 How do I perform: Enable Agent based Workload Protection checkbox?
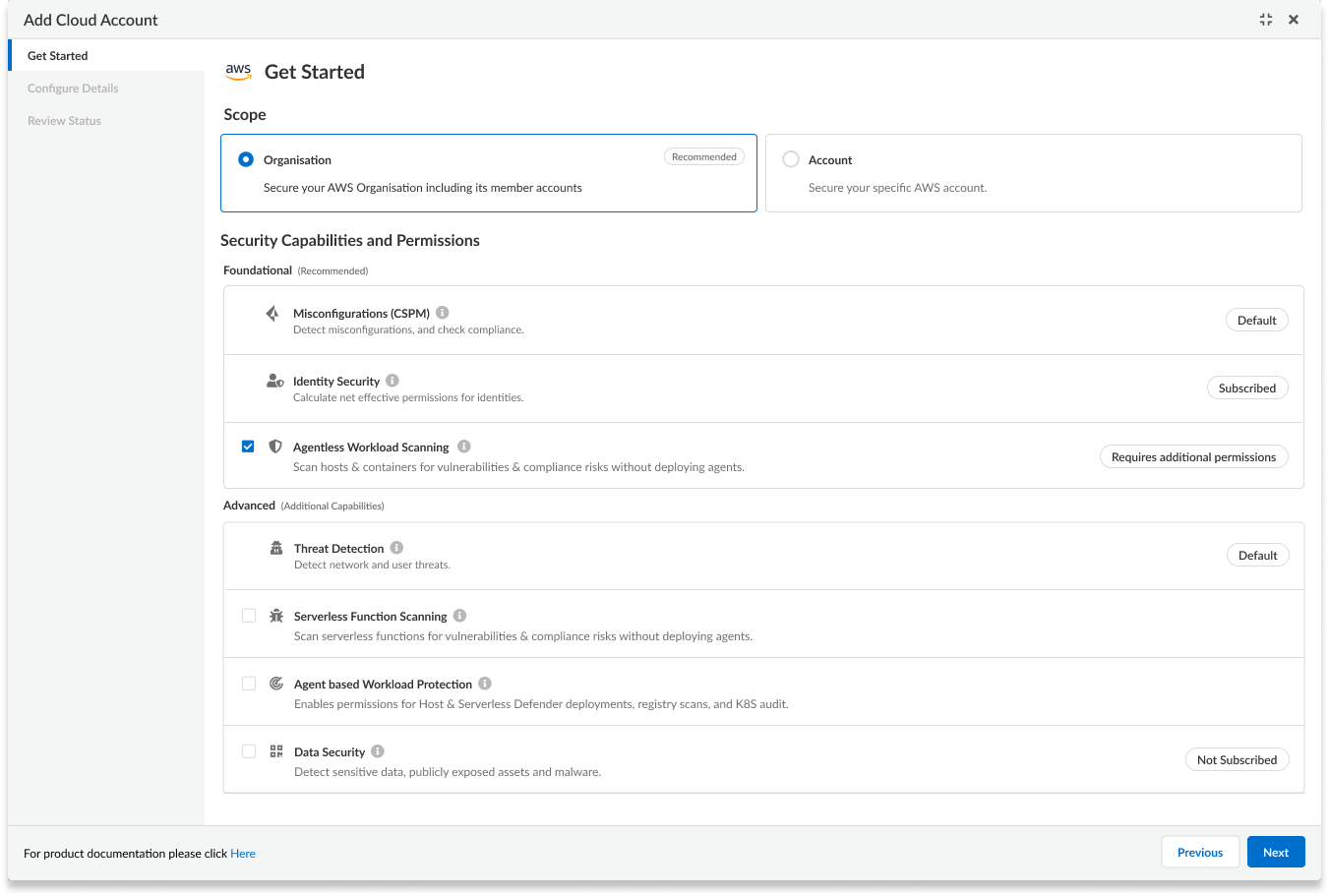click(x=249, y=684)
